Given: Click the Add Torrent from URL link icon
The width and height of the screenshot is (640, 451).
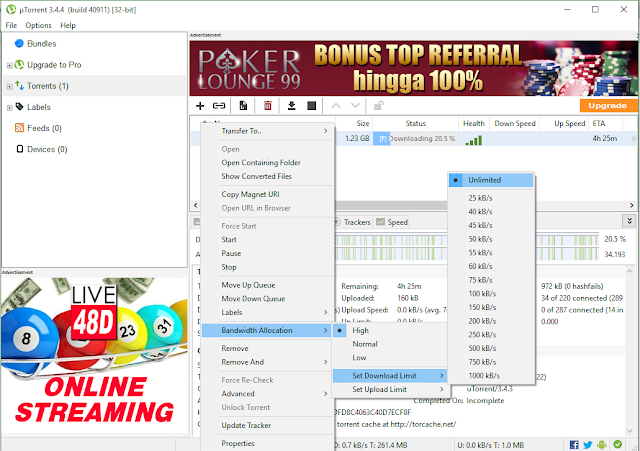Looking at the screenshot, I should tap(219, 106).
